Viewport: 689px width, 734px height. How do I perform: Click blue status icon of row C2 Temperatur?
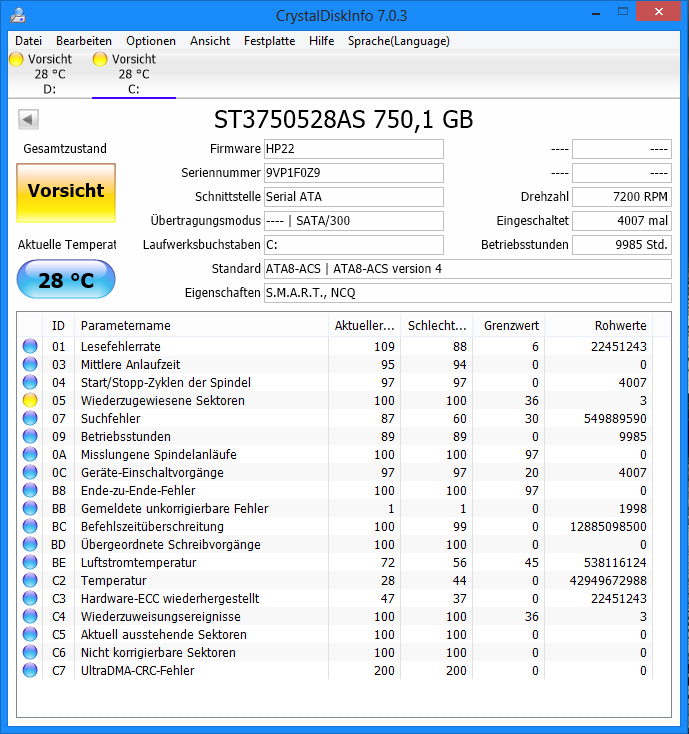[x=30, y=580]
